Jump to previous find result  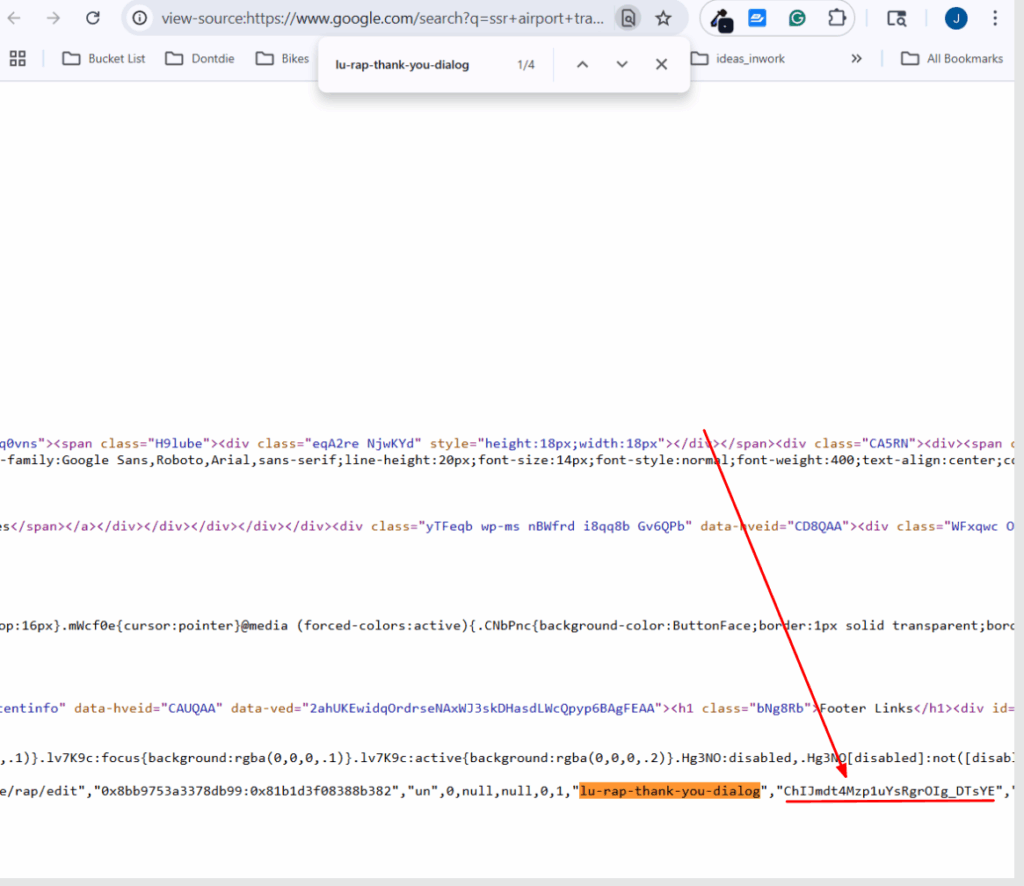(x=582, y=64)
